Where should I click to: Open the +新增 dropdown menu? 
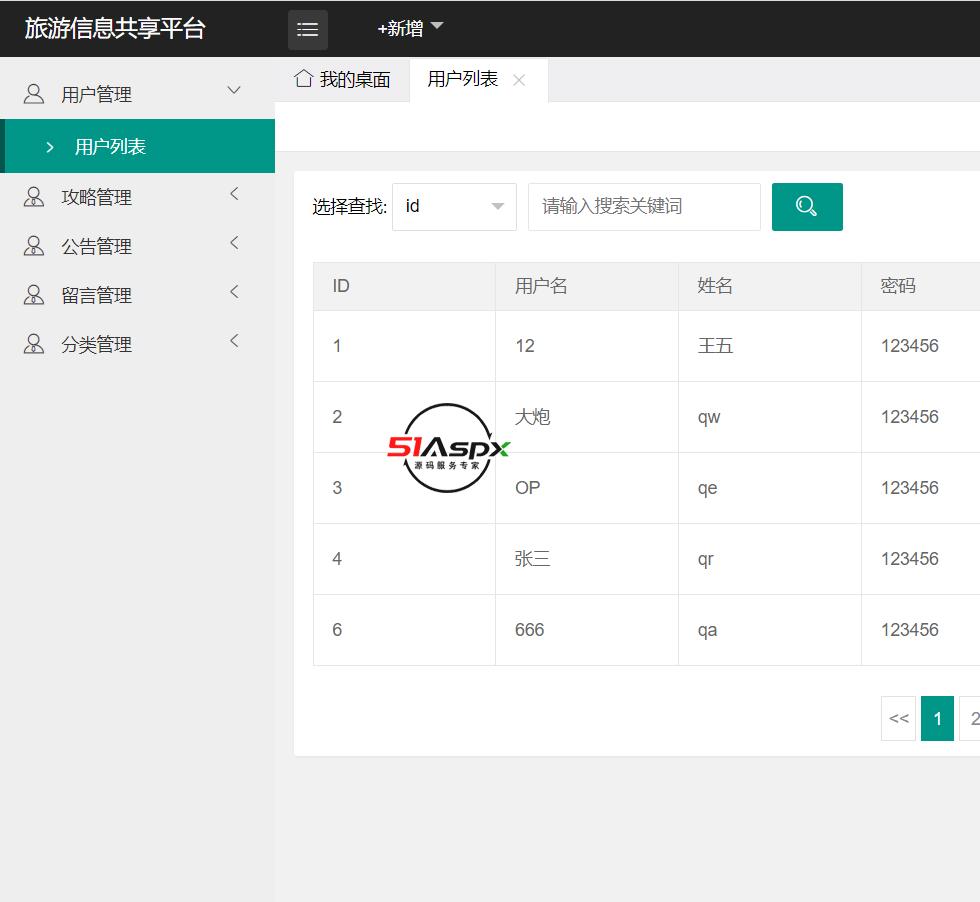410,29
